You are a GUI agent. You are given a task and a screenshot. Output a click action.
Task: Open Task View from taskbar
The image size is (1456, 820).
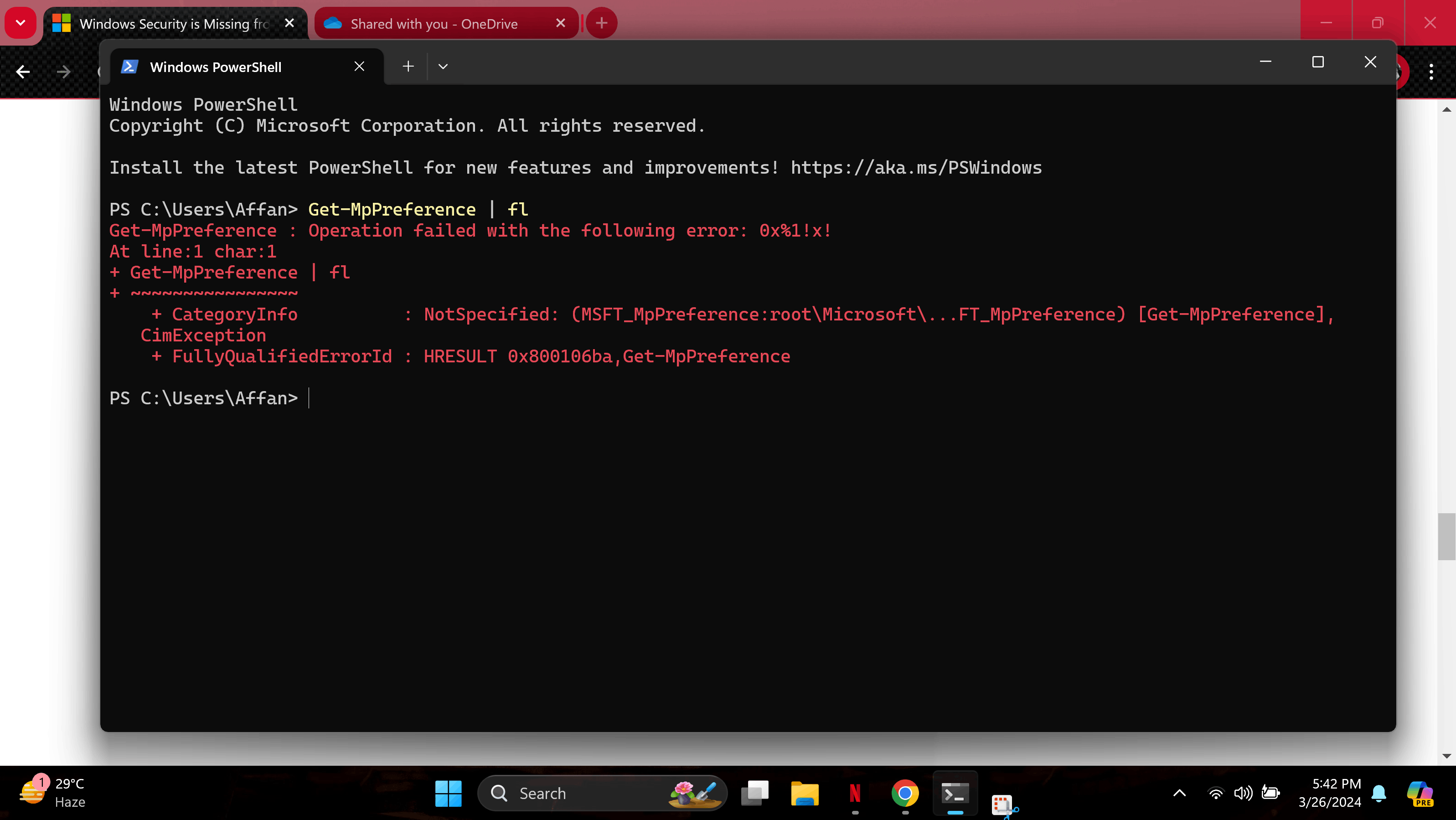click(754, 794)
